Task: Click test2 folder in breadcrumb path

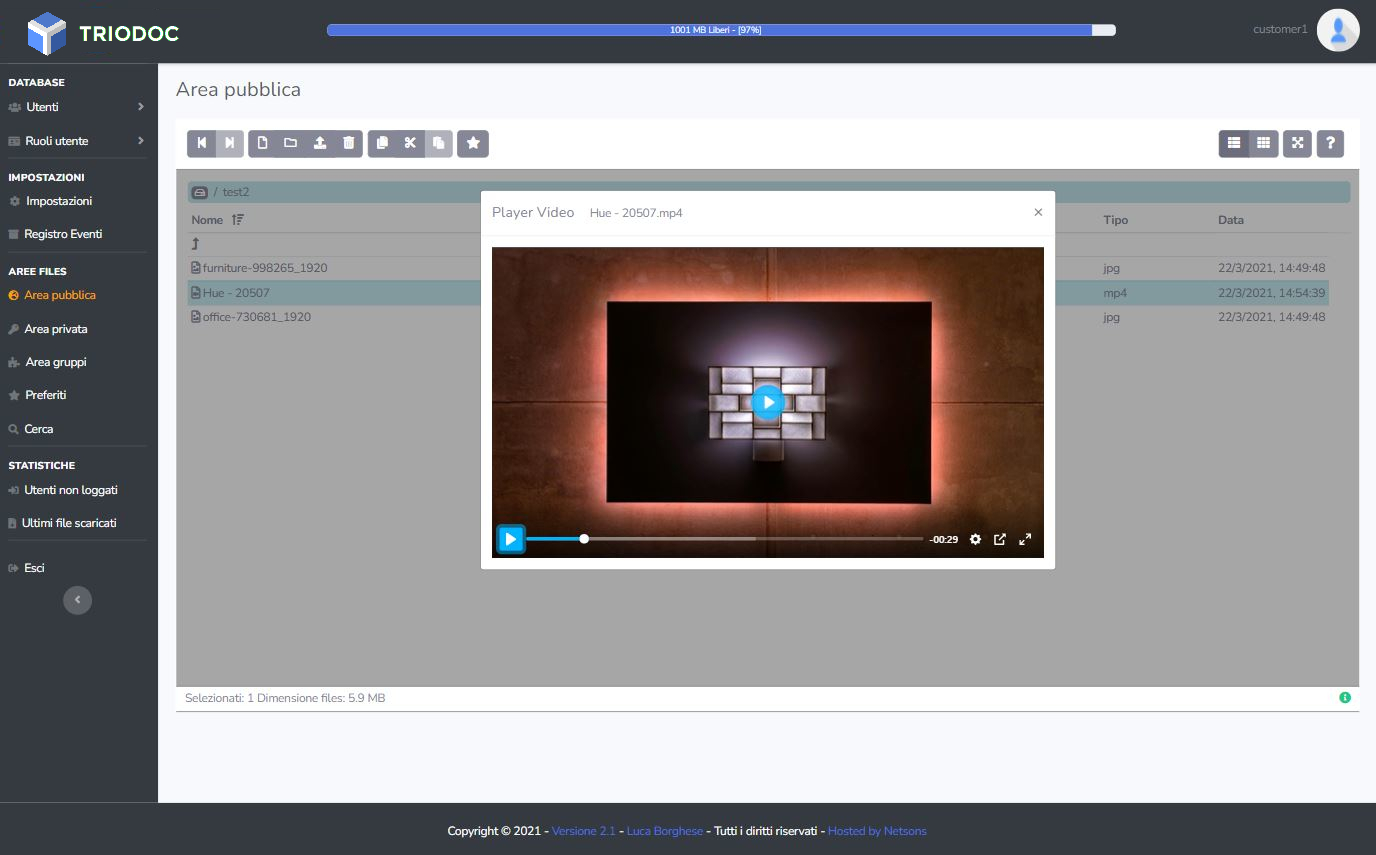Action: [236, 192]
